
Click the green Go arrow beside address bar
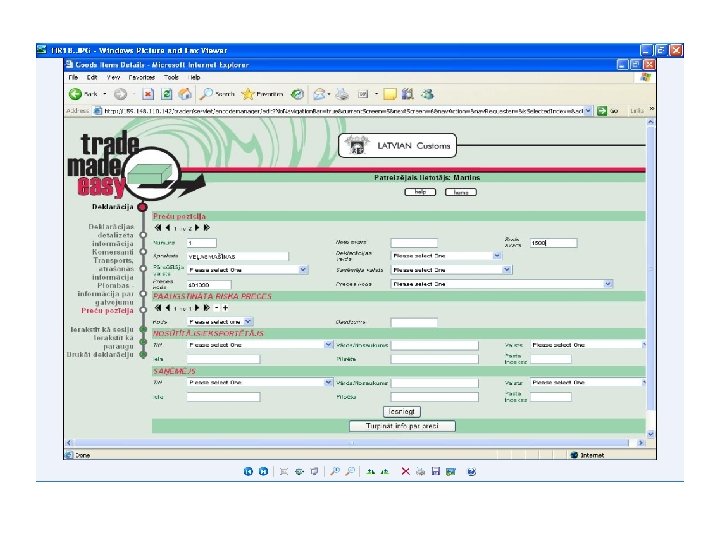(602, 111)
